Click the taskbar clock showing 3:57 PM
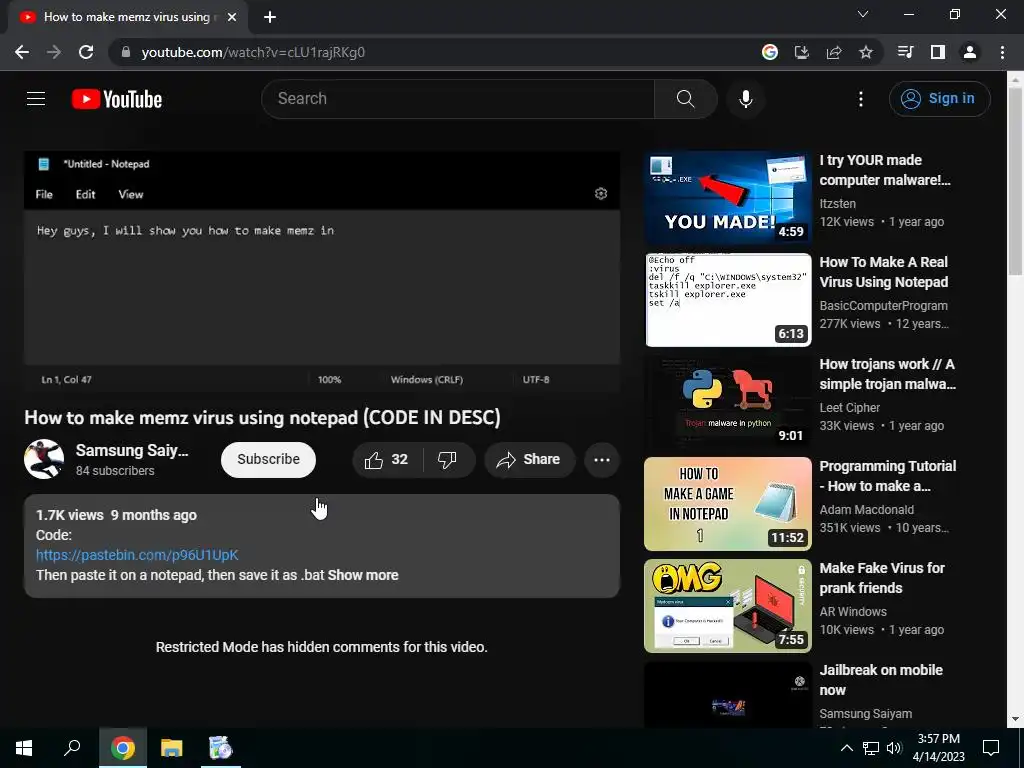Screen dimensions: 1024x768 pyautogui.click(x=938, y=748)
